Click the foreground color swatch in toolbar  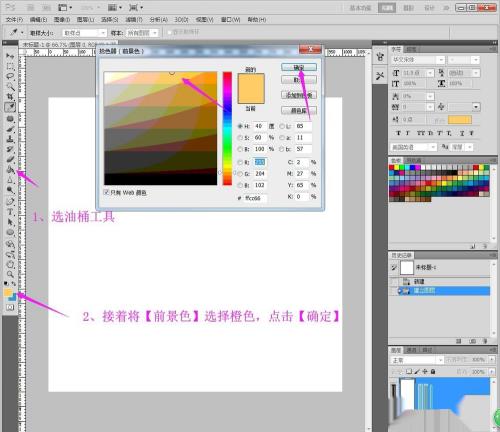pos(8,293)
